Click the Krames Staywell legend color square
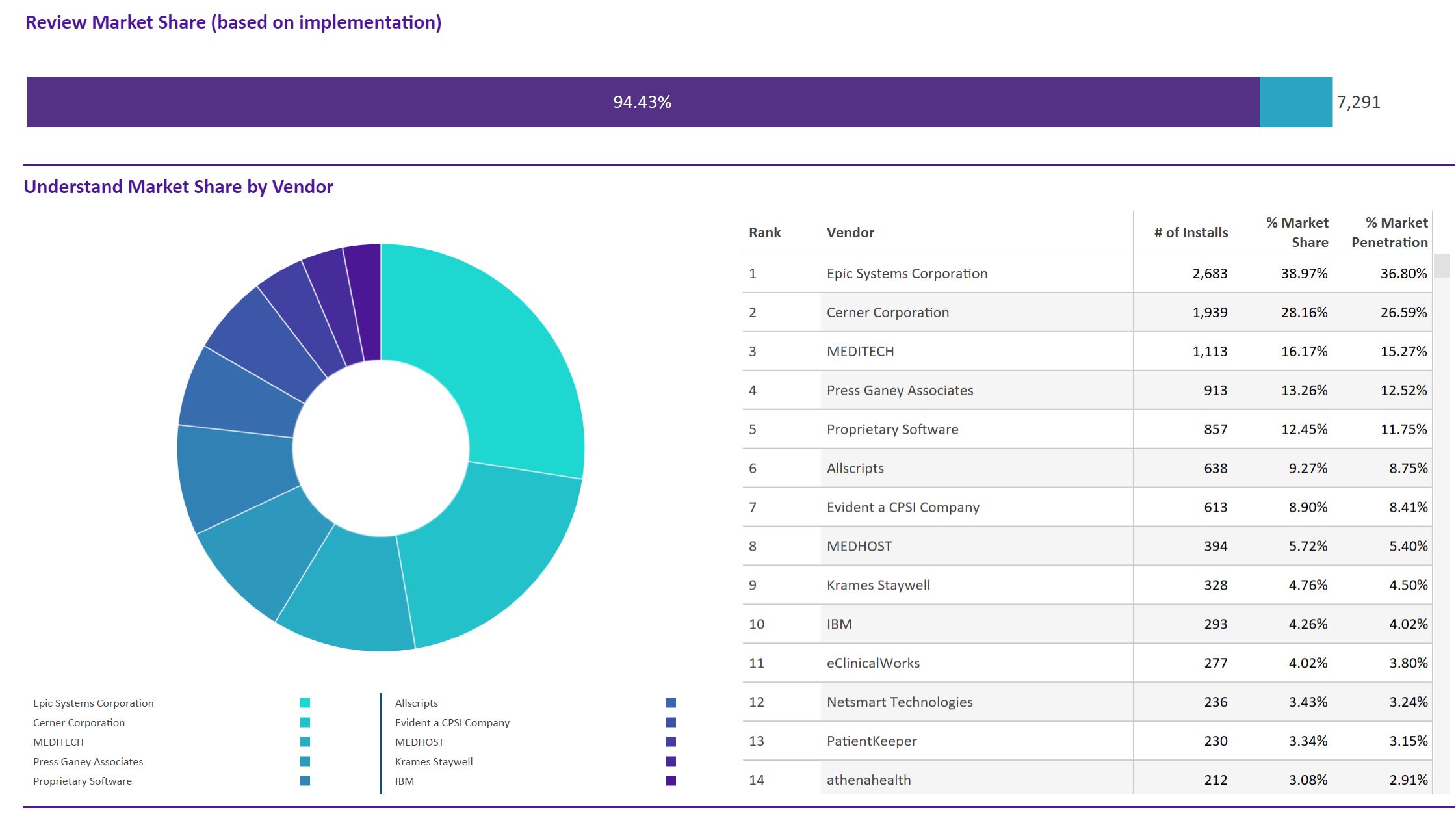Image resolution: width=1456 pixels, height=814 pixels. pos(671,761)
